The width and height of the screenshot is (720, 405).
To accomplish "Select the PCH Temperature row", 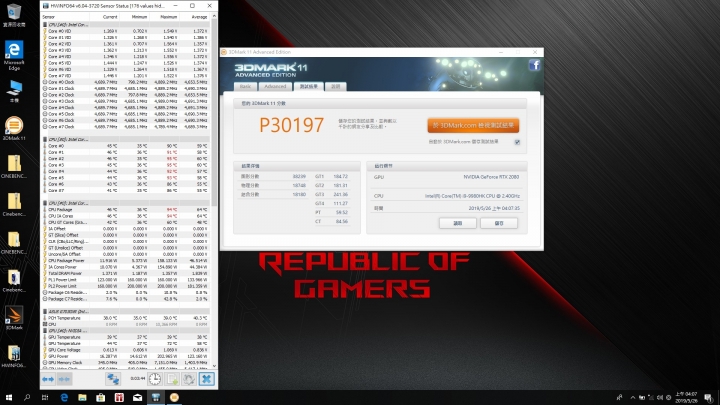I will pos(125,318).
